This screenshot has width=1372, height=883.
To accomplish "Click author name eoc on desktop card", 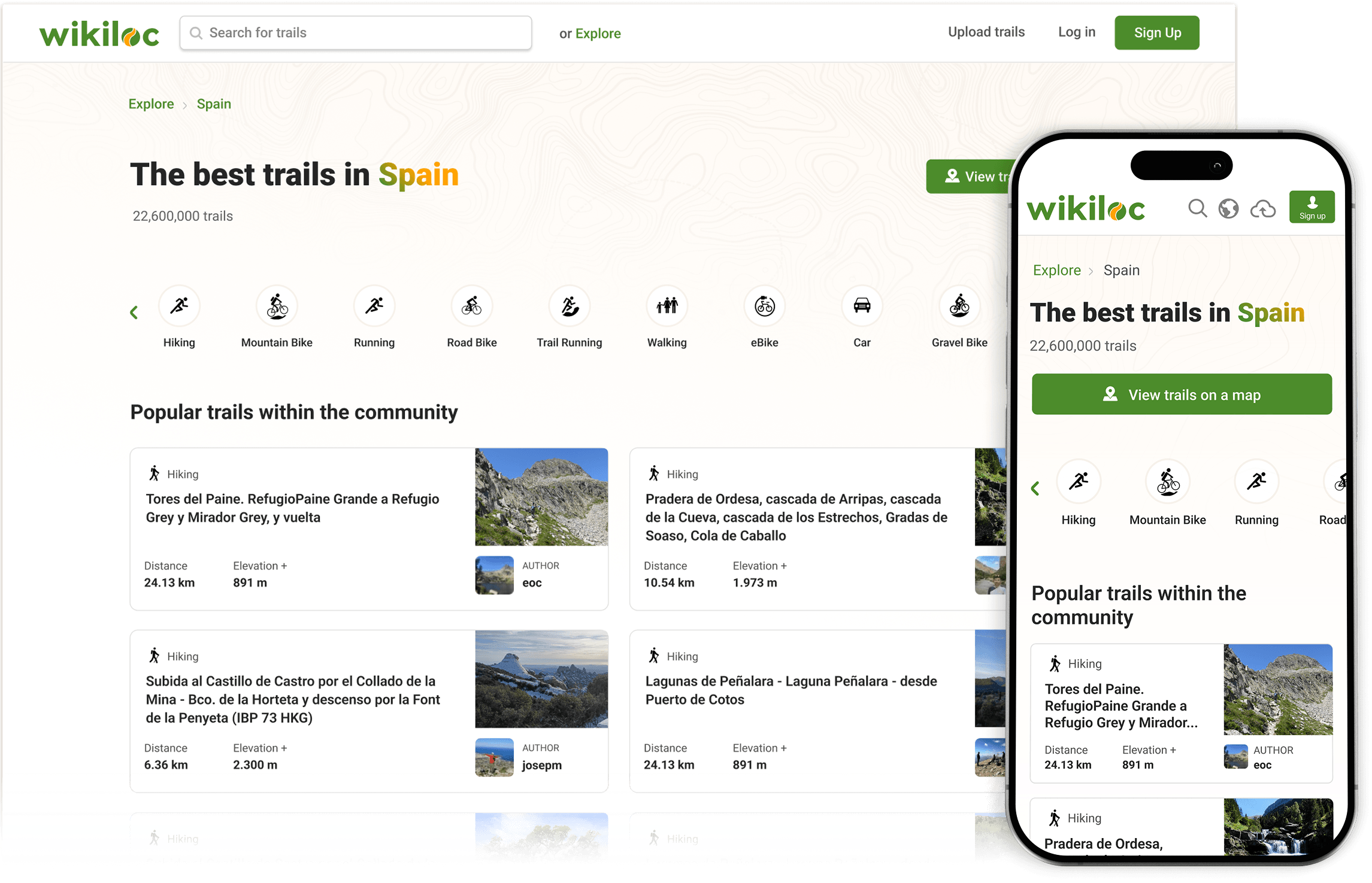I will [532, 583].
